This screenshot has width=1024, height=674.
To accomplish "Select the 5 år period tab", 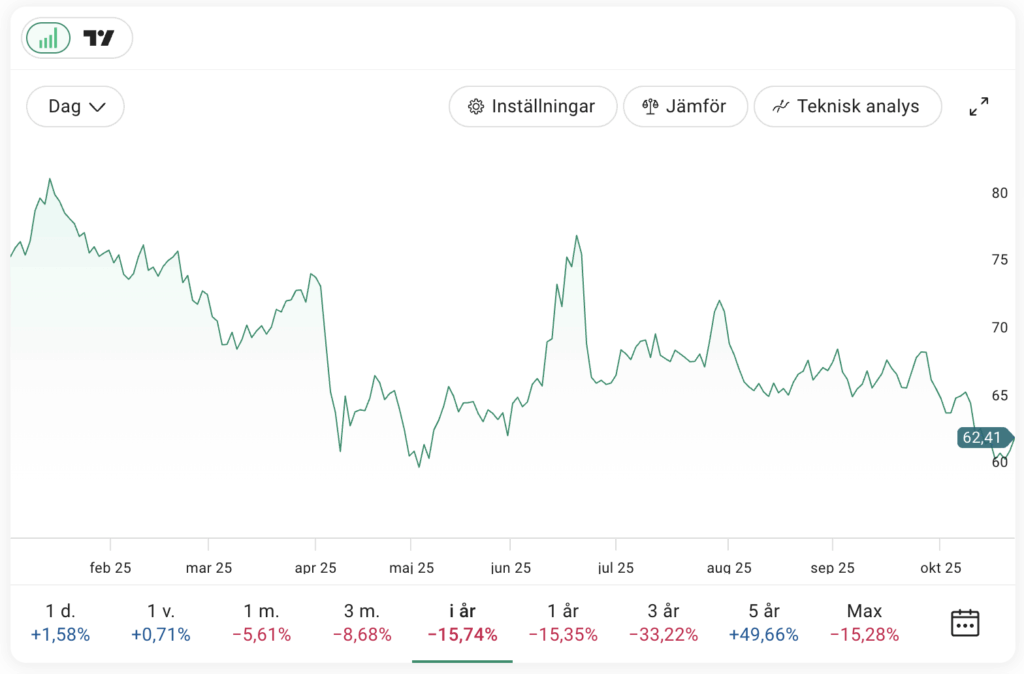I will tap(764, 622).
